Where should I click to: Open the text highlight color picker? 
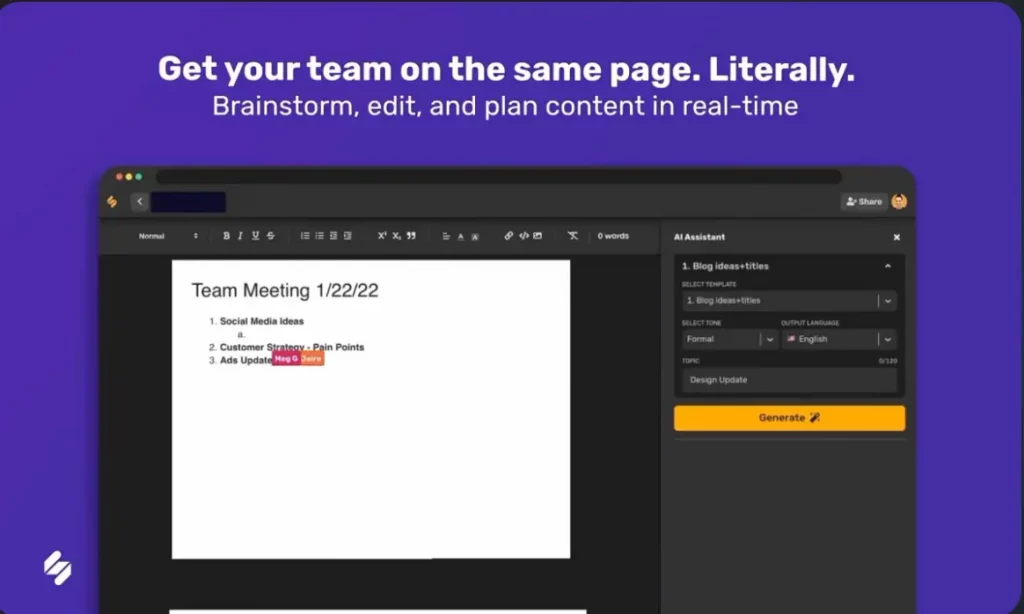(x=475, y=236)
